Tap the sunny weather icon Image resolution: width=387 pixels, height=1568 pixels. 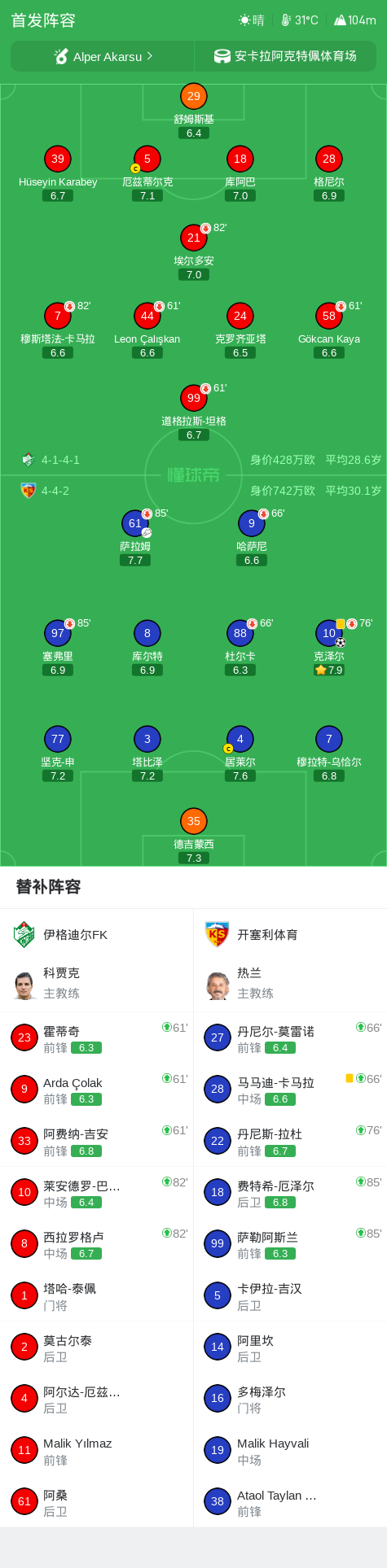tap(244, 20)
